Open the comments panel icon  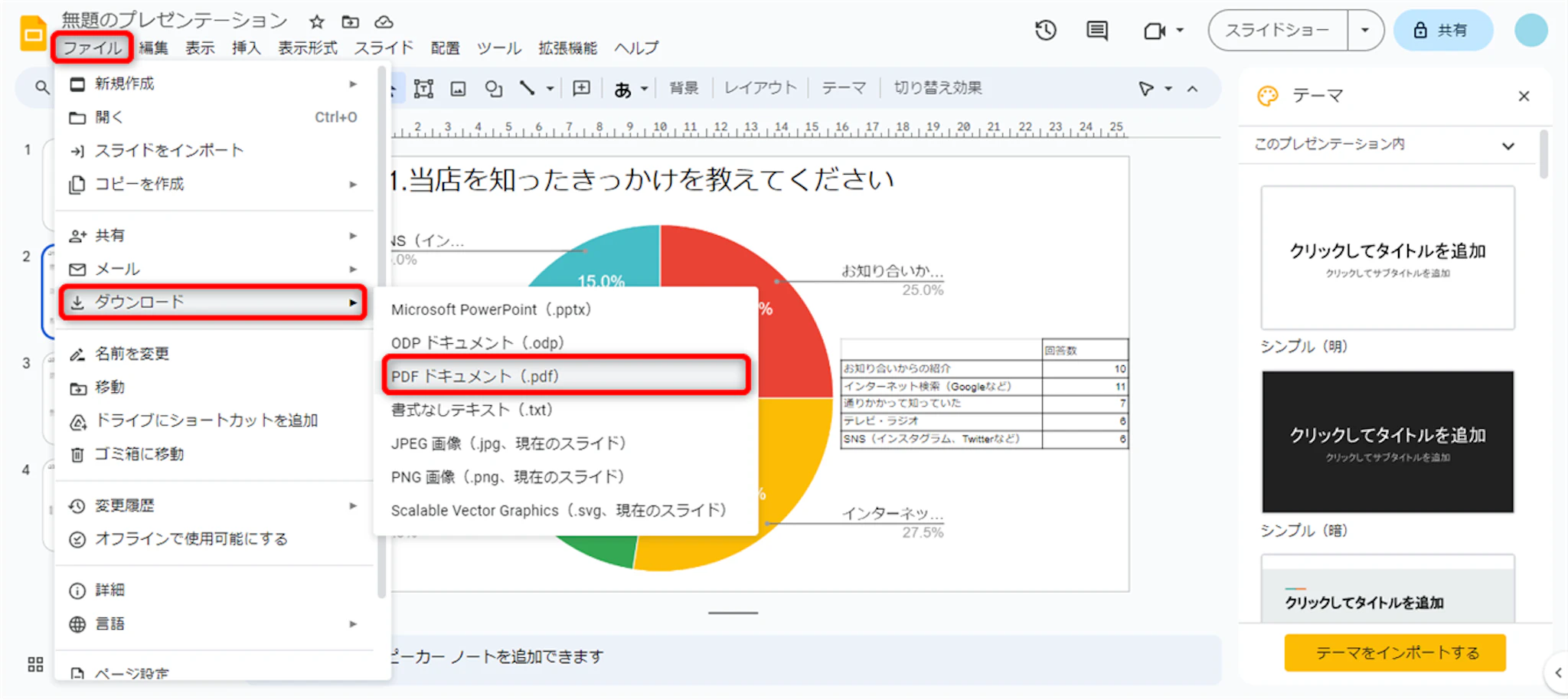point(1096,31)
